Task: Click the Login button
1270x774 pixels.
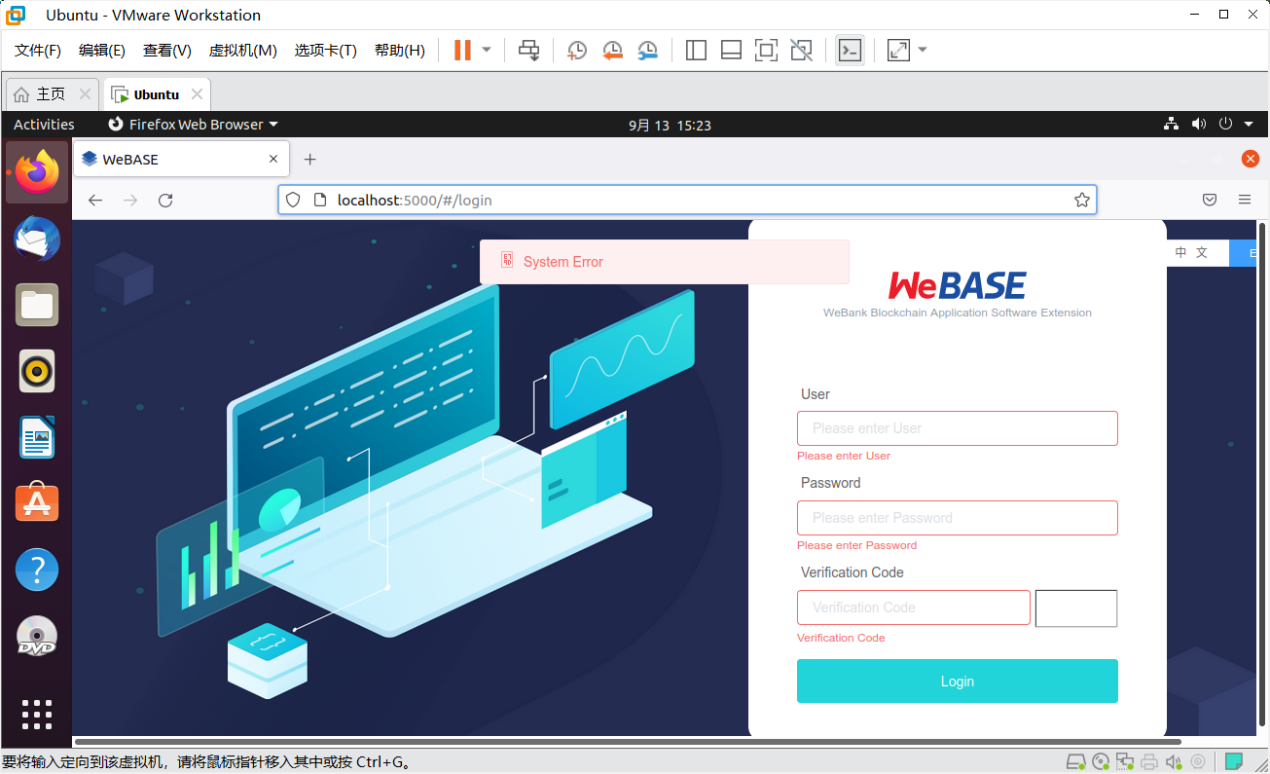Action: pyautogui.click(x=956, y=681)
